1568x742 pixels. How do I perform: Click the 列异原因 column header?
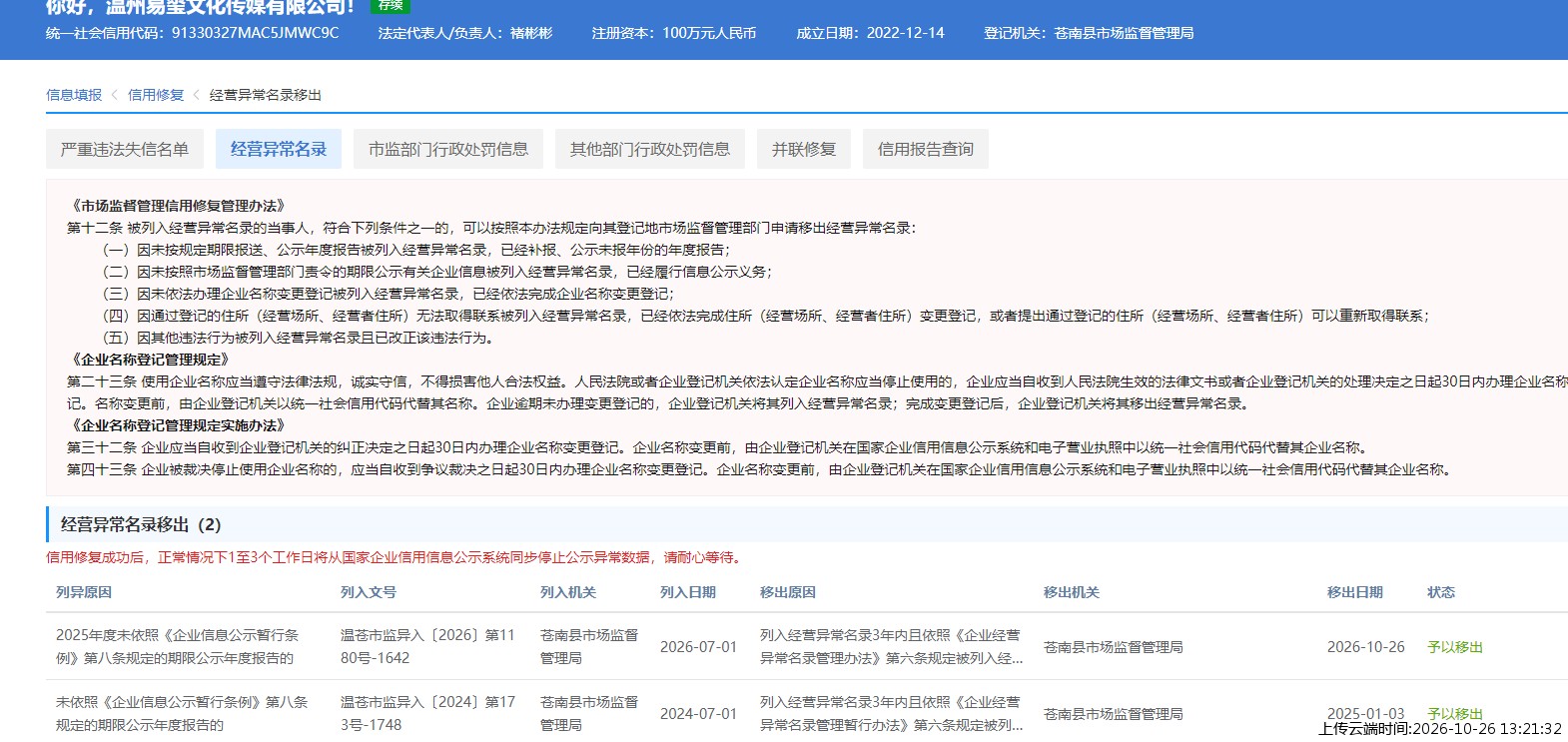84,592
